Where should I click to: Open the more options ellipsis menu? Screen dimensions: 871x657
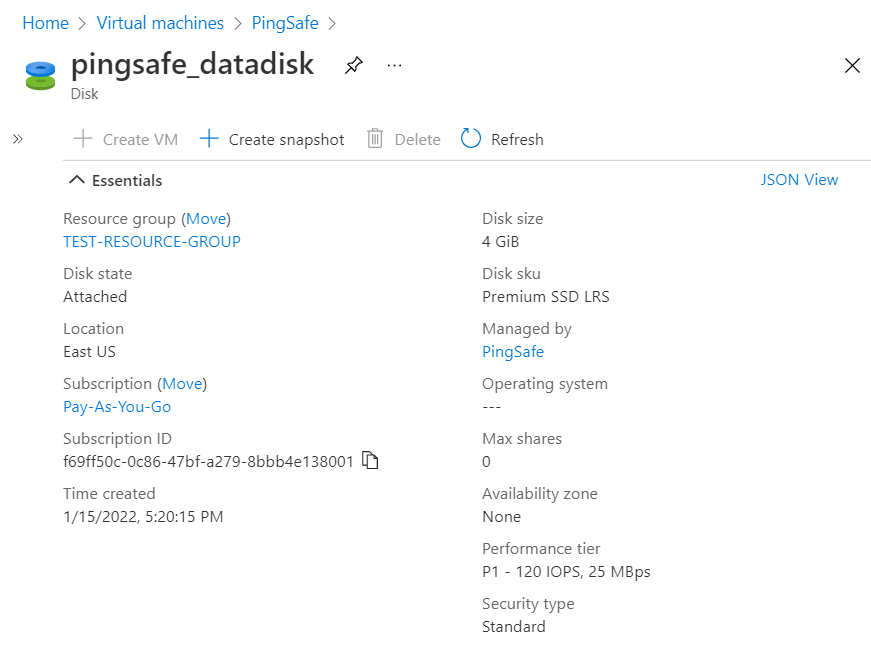394,66
